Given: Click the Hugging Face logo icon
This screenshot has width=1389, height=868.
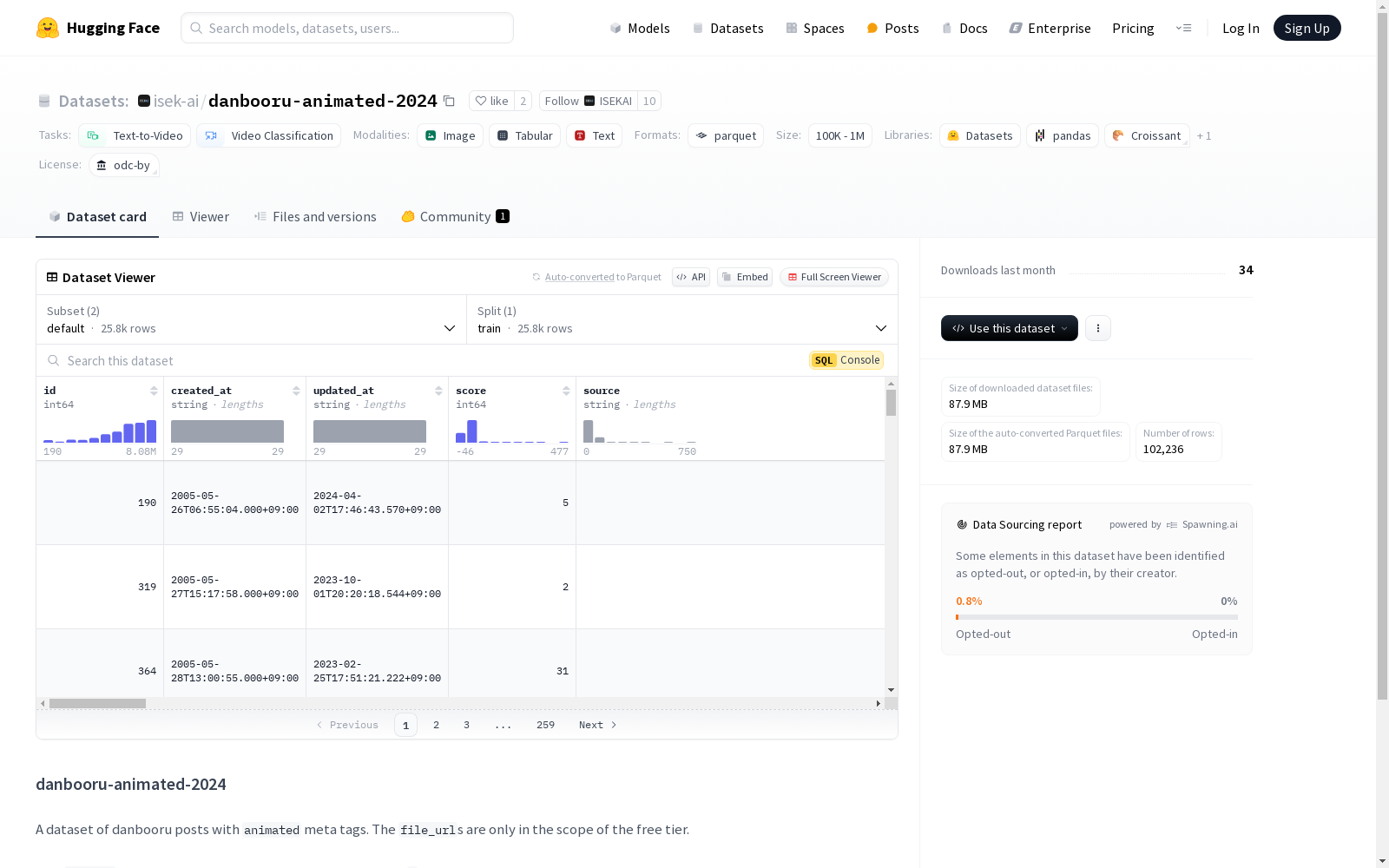Looking at the screenshot, I should 48,28.
